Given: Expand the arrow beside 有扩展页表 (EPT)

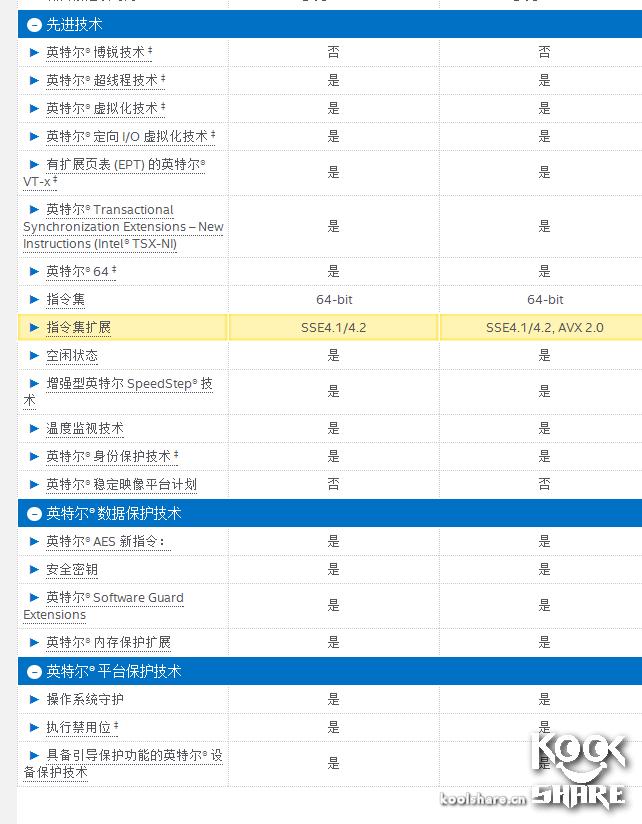Looking at the screenshot, I should coord(34,164).
